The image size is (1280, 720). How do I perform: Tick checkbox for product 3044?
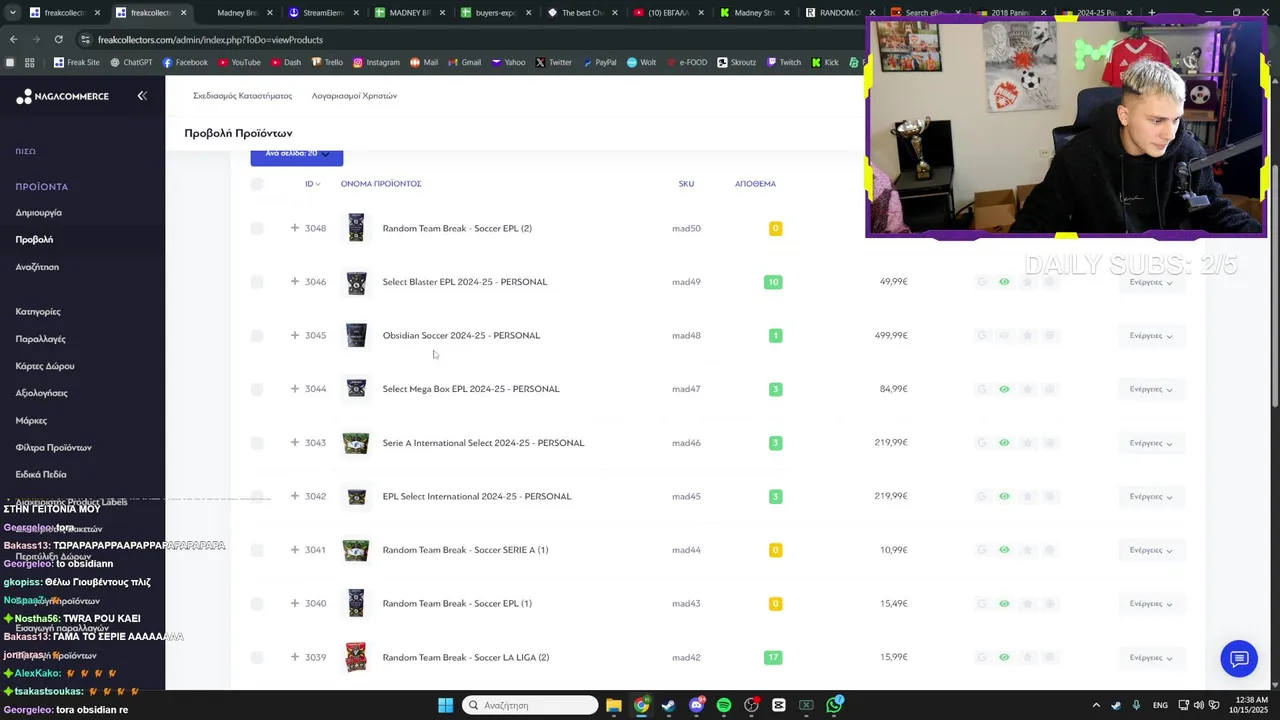click(x=257, y=389)
